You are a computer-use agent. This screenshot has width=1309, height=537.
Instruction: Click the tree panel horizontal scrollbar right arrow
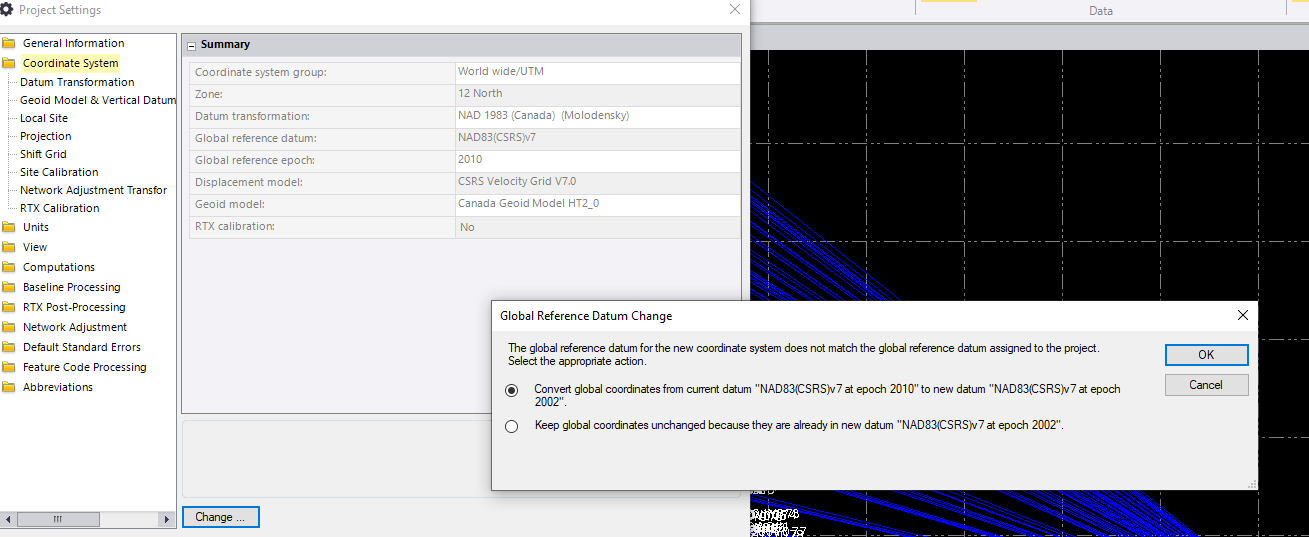click(x=167, y=520)
